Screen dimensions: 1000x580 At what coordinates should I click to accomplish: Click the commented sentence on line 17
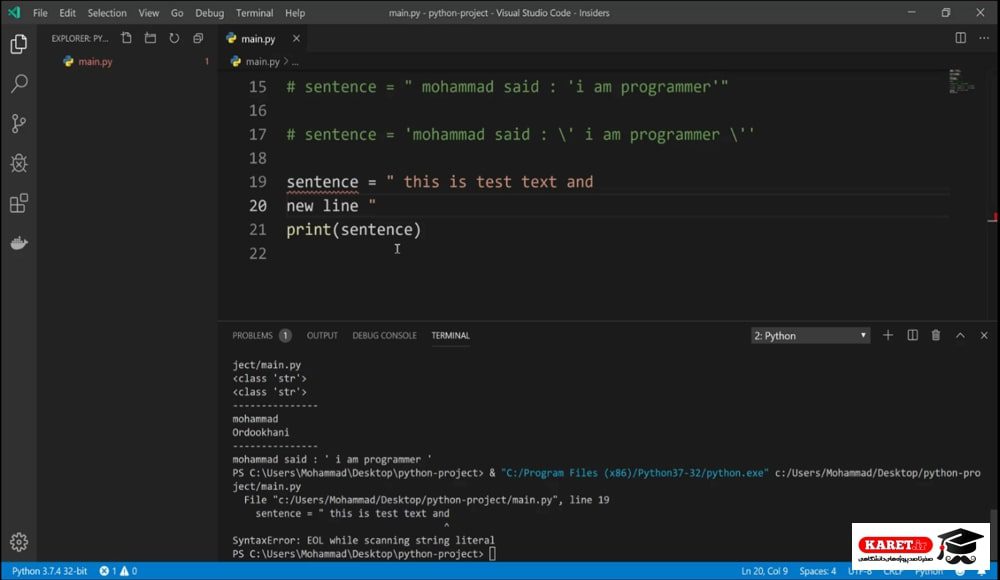click(x=520, y=135)
